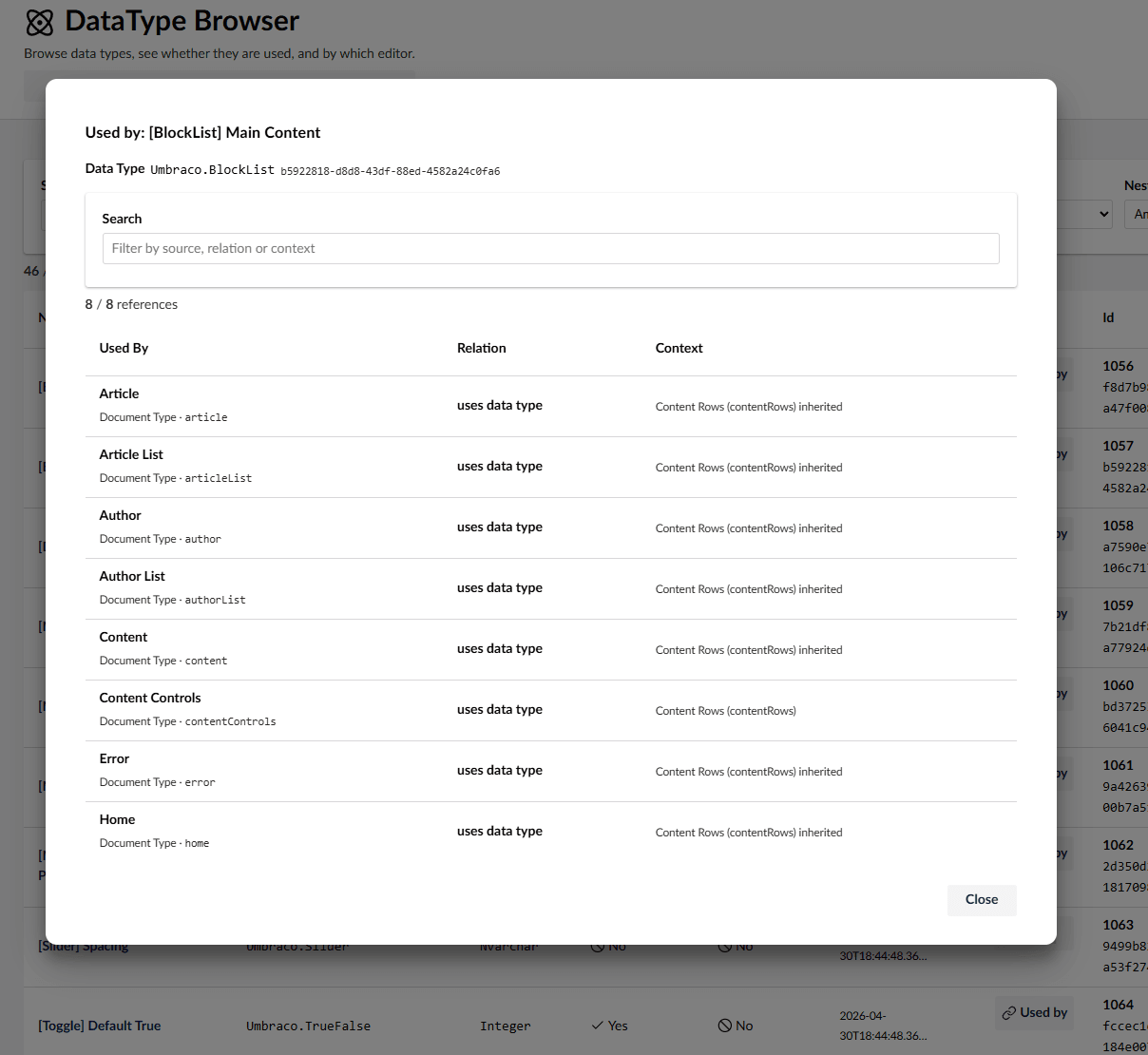The width and height of the screenshot is (1148, 1055).
Task: Open the dropdown behind the dialog's right edge
Action: point(1086,214)
